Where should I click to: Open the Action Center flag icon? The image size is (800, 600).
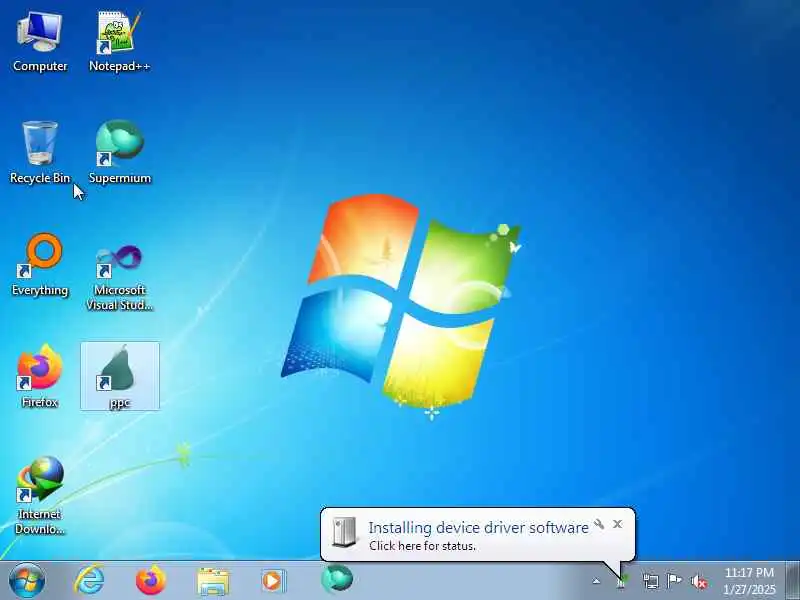click(x=674, y=581)
